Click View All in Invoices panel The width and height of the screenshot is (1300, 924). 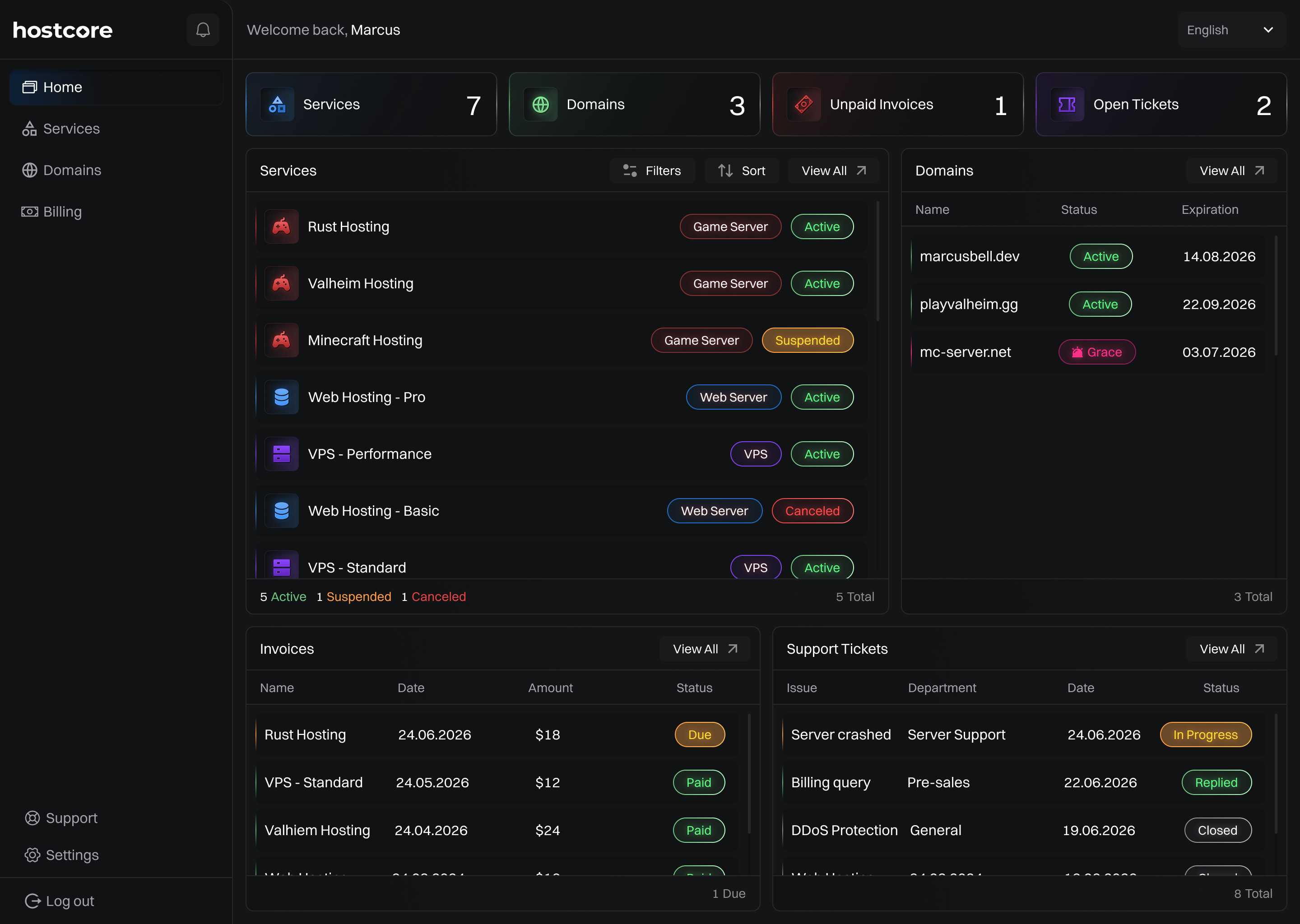pos(705,649)
